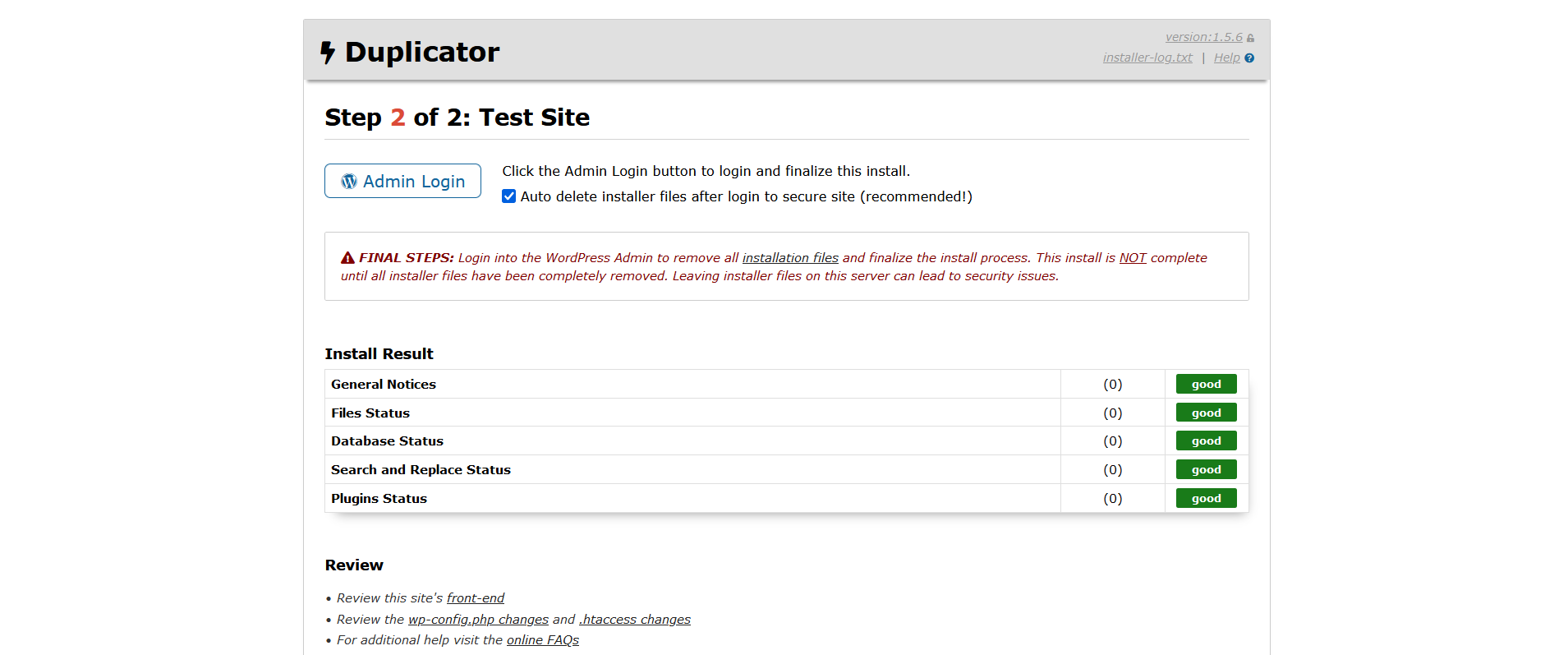Expand the Database Status row
This screenshot has height=655, width=1568.
(x=787, y=441)
